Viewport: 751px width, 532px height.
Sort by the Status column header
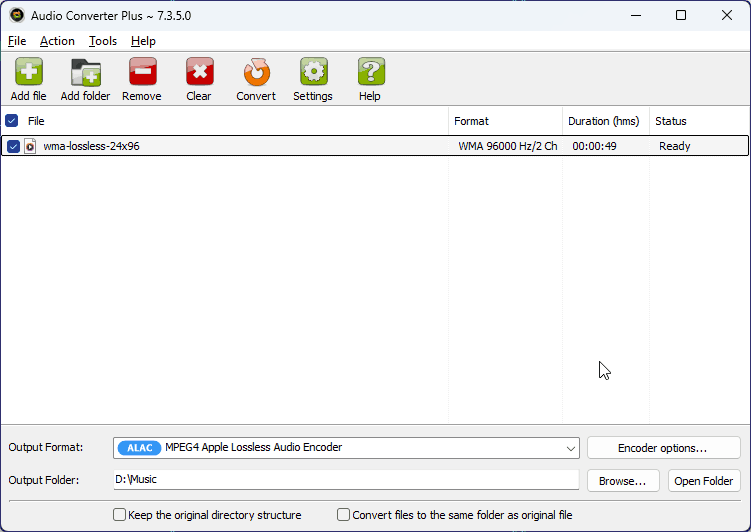click(x=699, y=121)
